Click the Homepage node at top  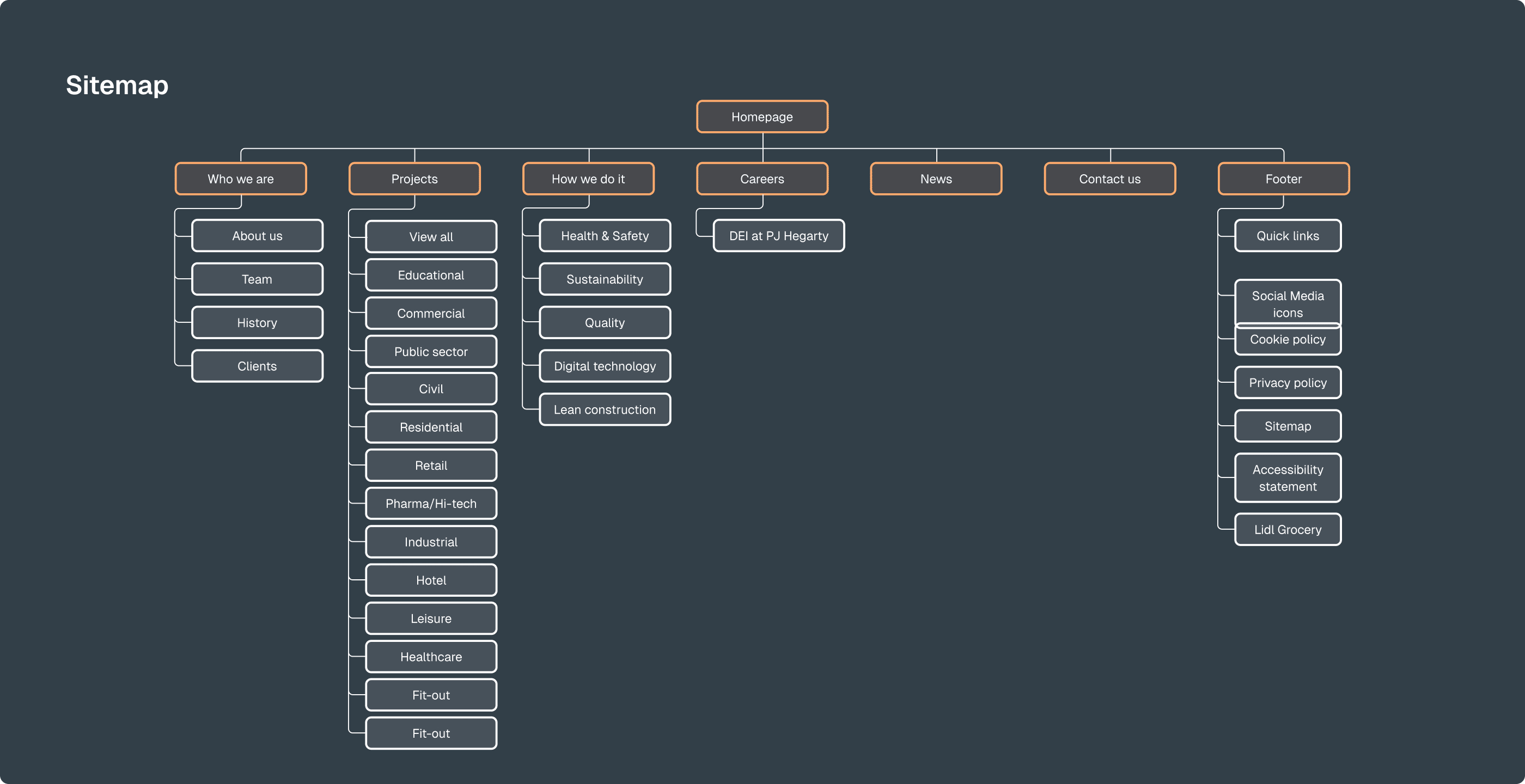(762, 117)
